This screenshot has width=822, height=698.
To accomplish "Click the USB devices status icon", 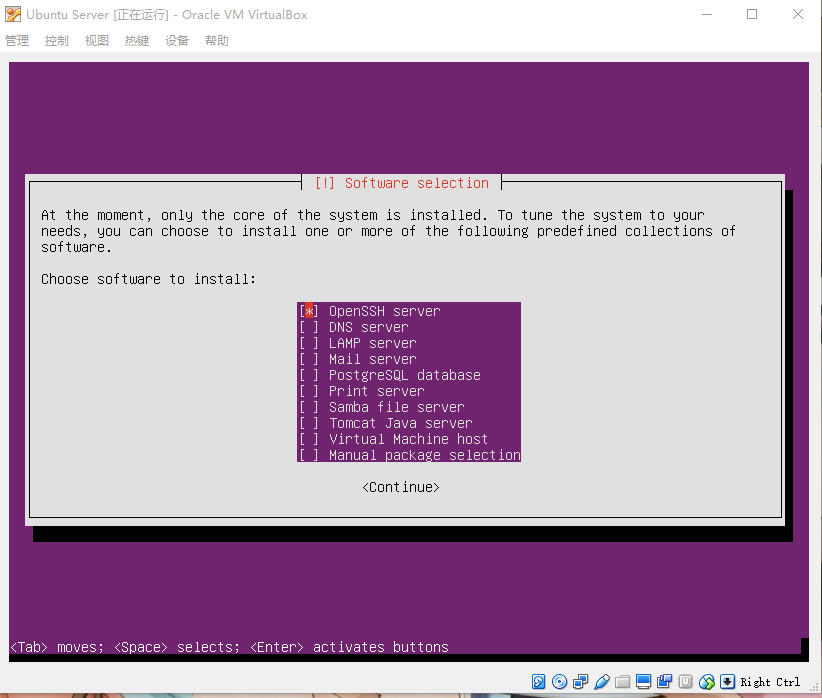I will tap(602, 681).
